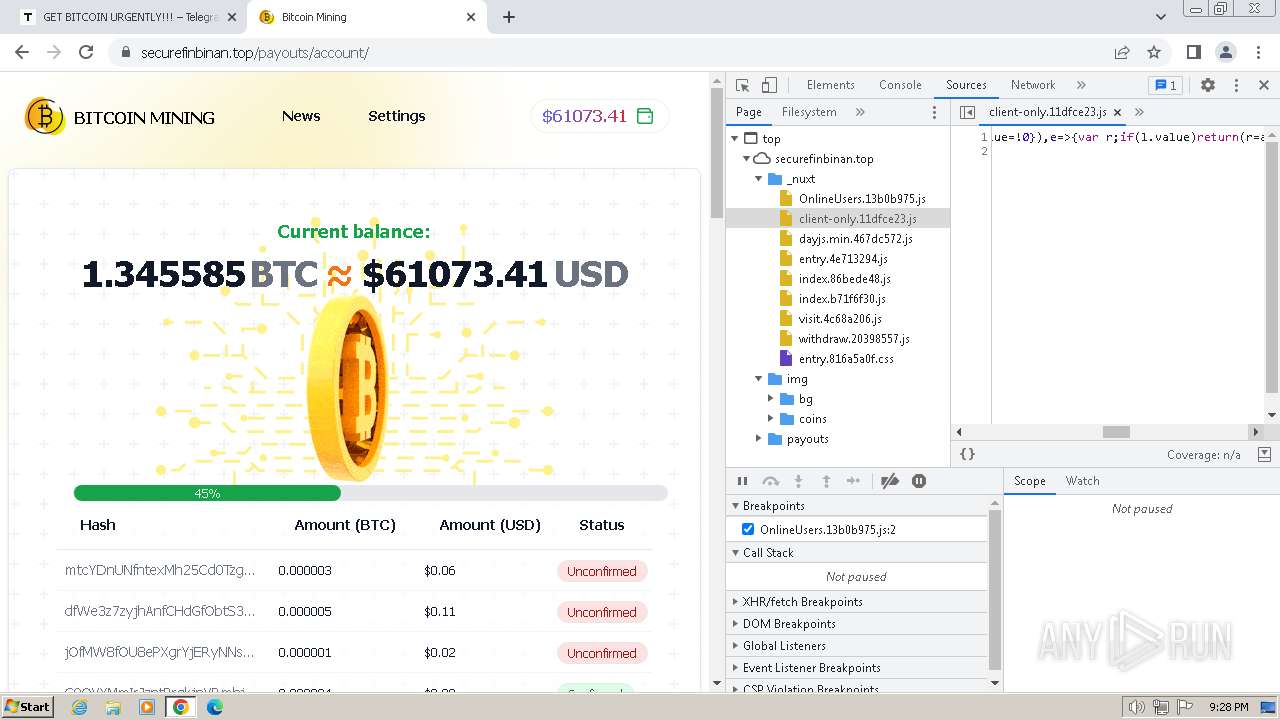Close the client-only.11dfce23.js editor tab
Image resolution: width=1280 pixels, height=720 pixels.
tap(1117, 112)
